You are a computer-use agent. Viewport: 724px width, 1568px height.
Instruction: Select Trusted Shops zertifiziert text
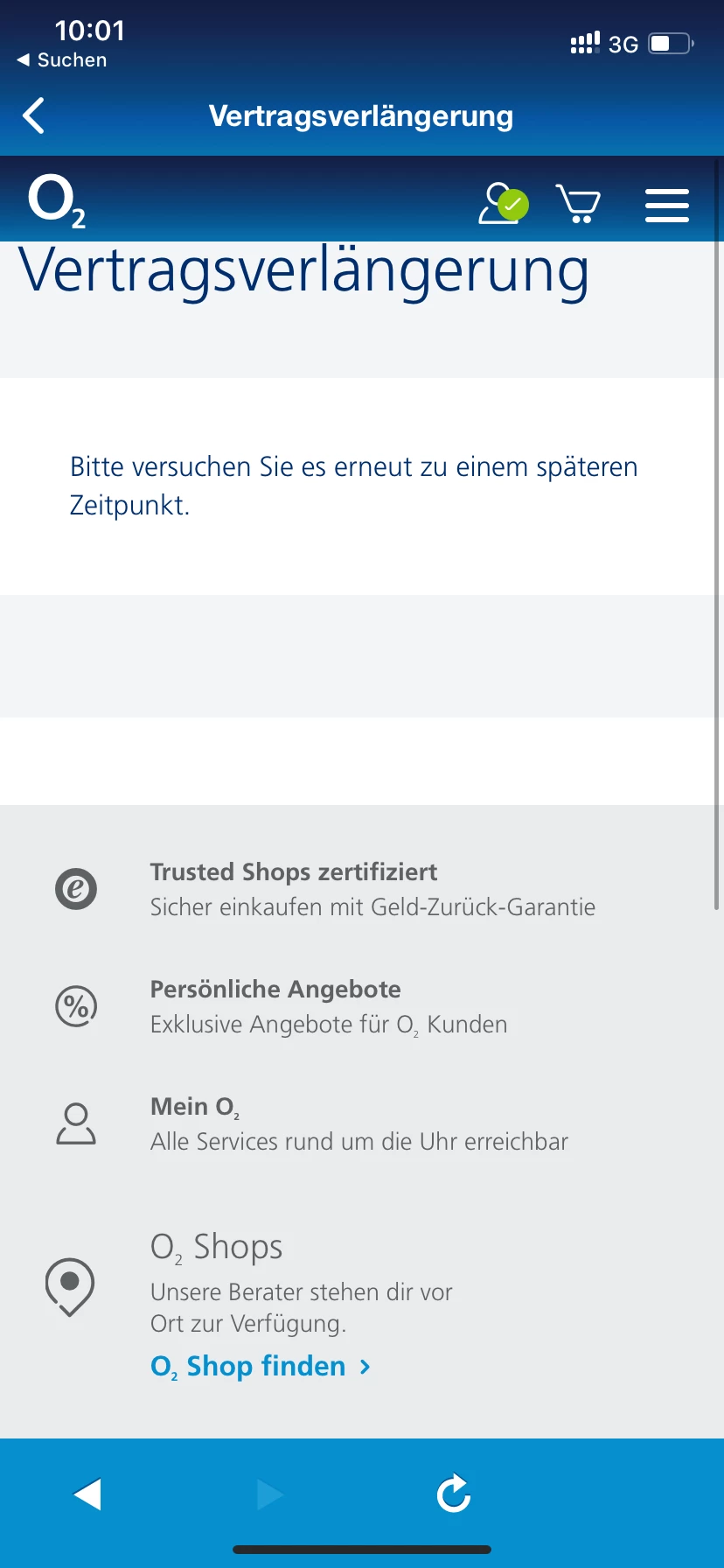(294, 872)
